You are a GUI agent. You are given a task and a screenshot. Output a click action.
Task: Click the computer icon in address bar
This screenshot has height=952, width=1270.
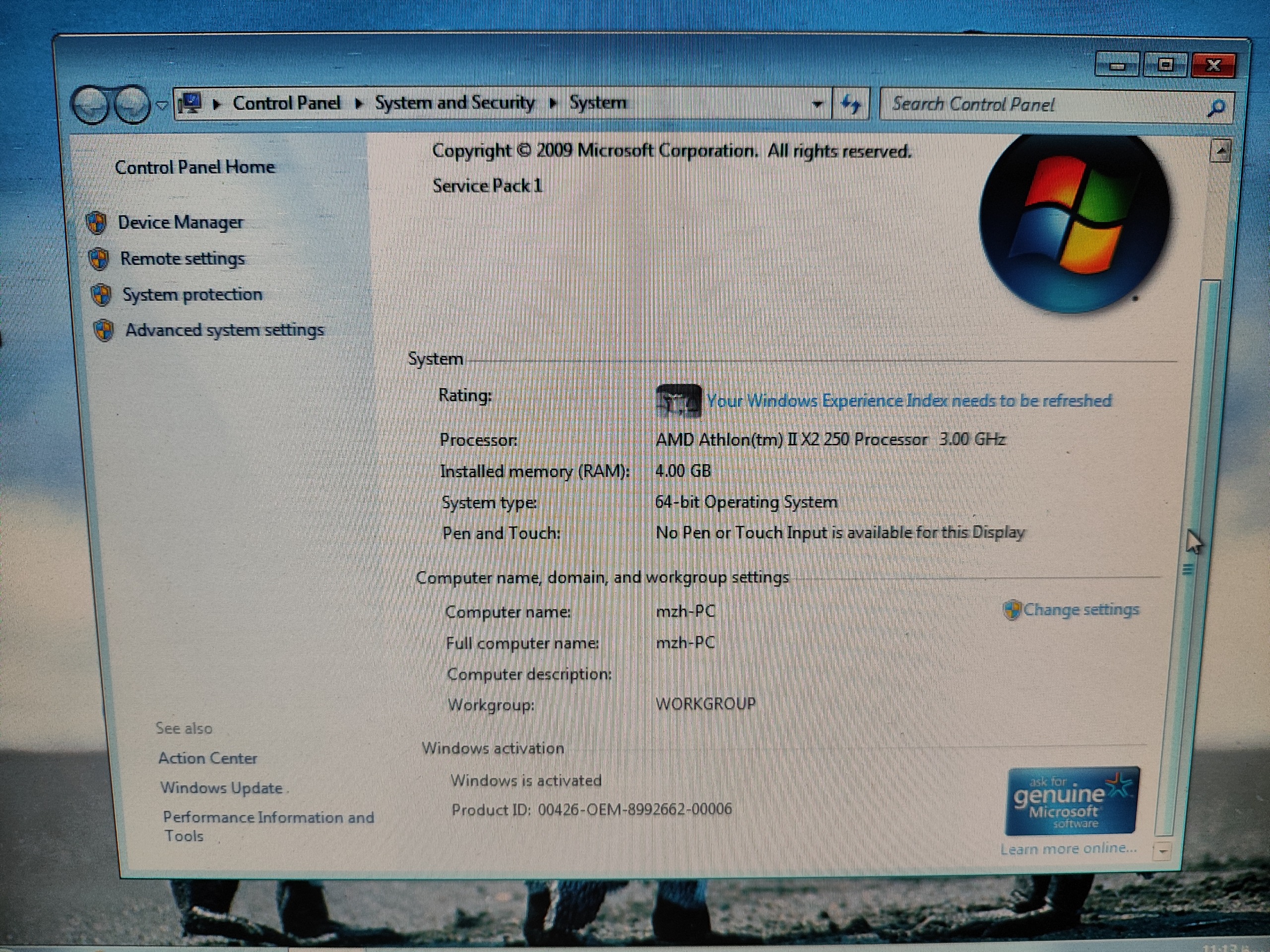point(190,103)
